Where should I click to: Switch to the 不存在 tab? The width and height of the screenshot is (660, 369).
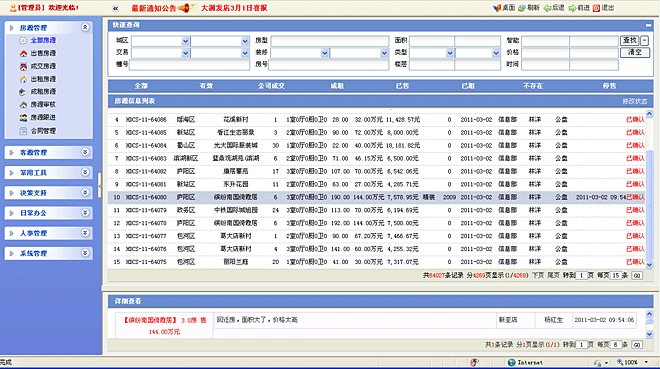[533, 86]
